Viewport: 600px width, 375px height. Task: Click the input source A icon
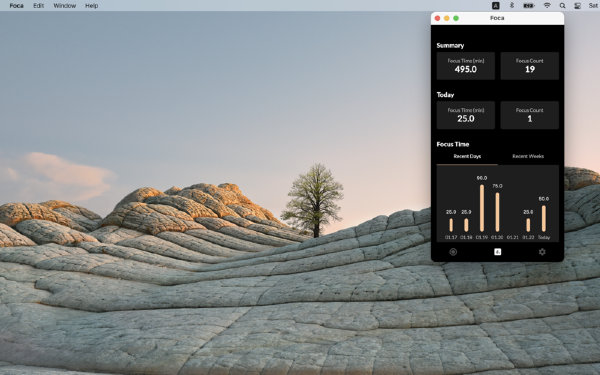(496, 5)
